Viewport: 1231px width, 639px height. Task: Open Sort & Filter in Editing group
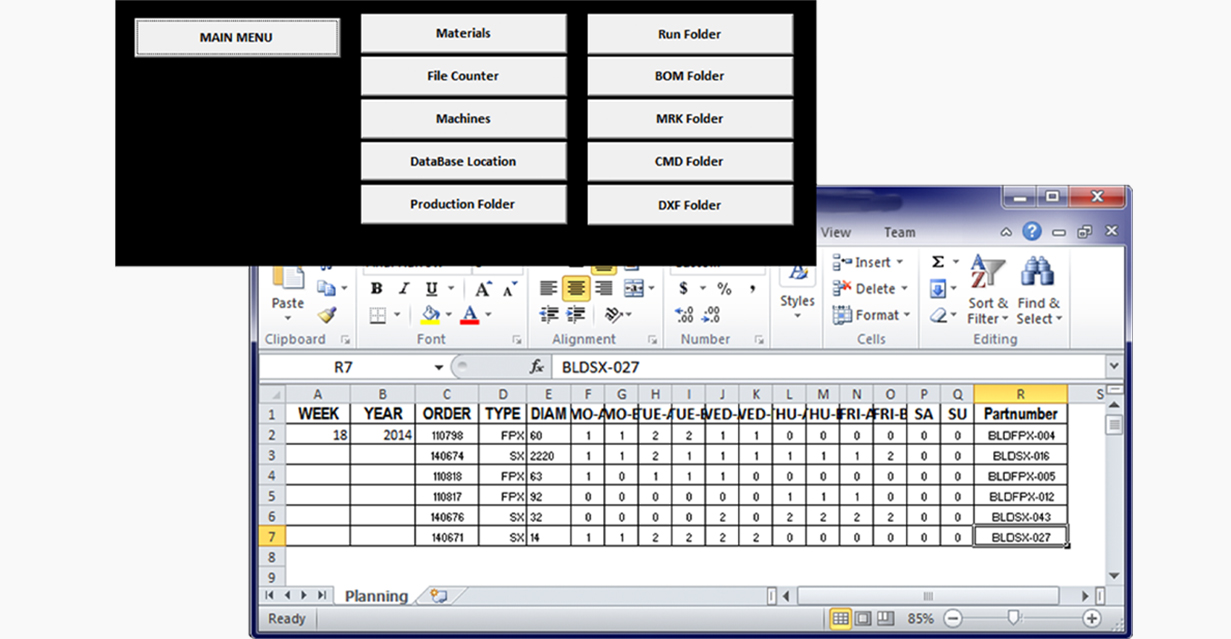987,290
